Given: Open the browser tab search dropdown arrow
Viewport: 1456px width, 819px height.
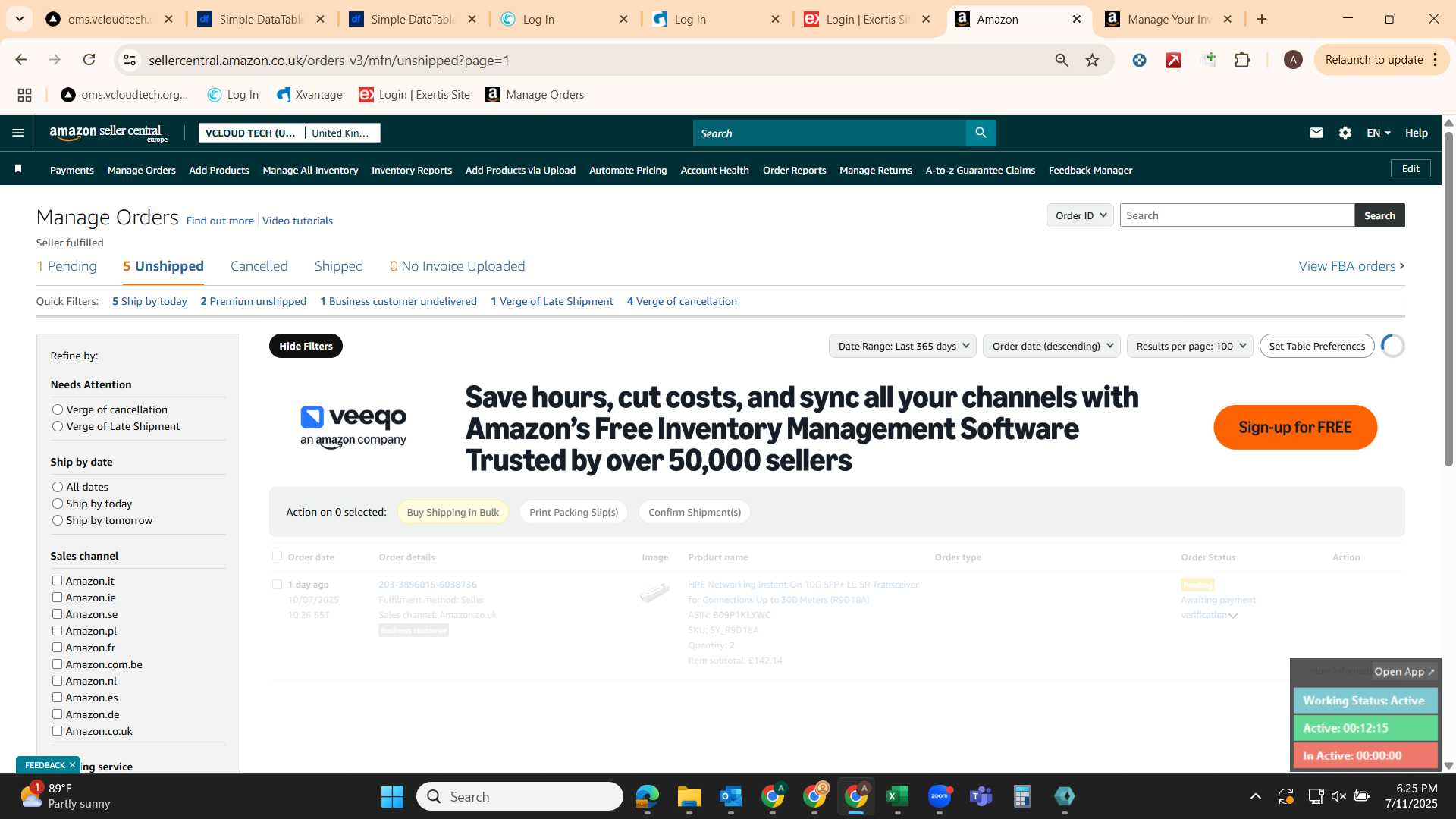Looking at the screenshot, I should click(x=19, y=19).
